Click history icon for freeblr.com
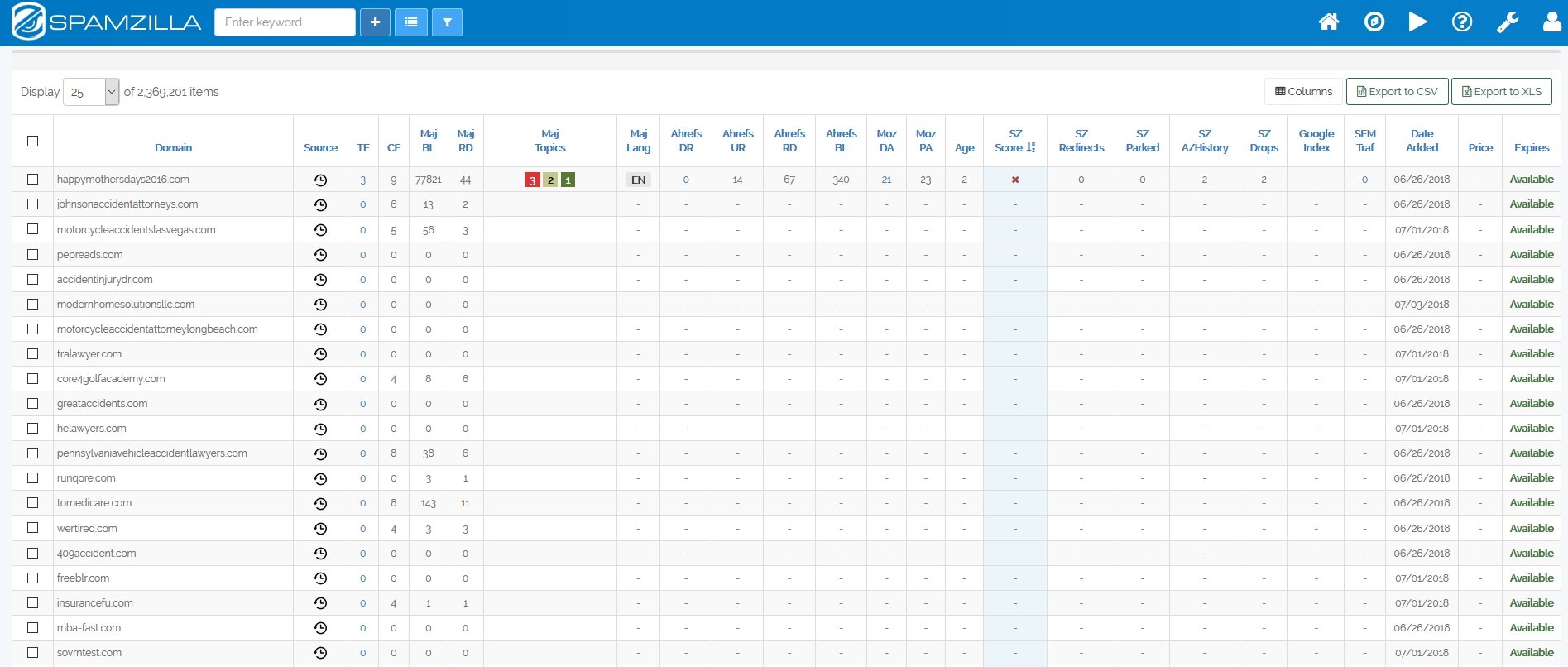Screen dimensions: 1568x667 pos(320,578)
